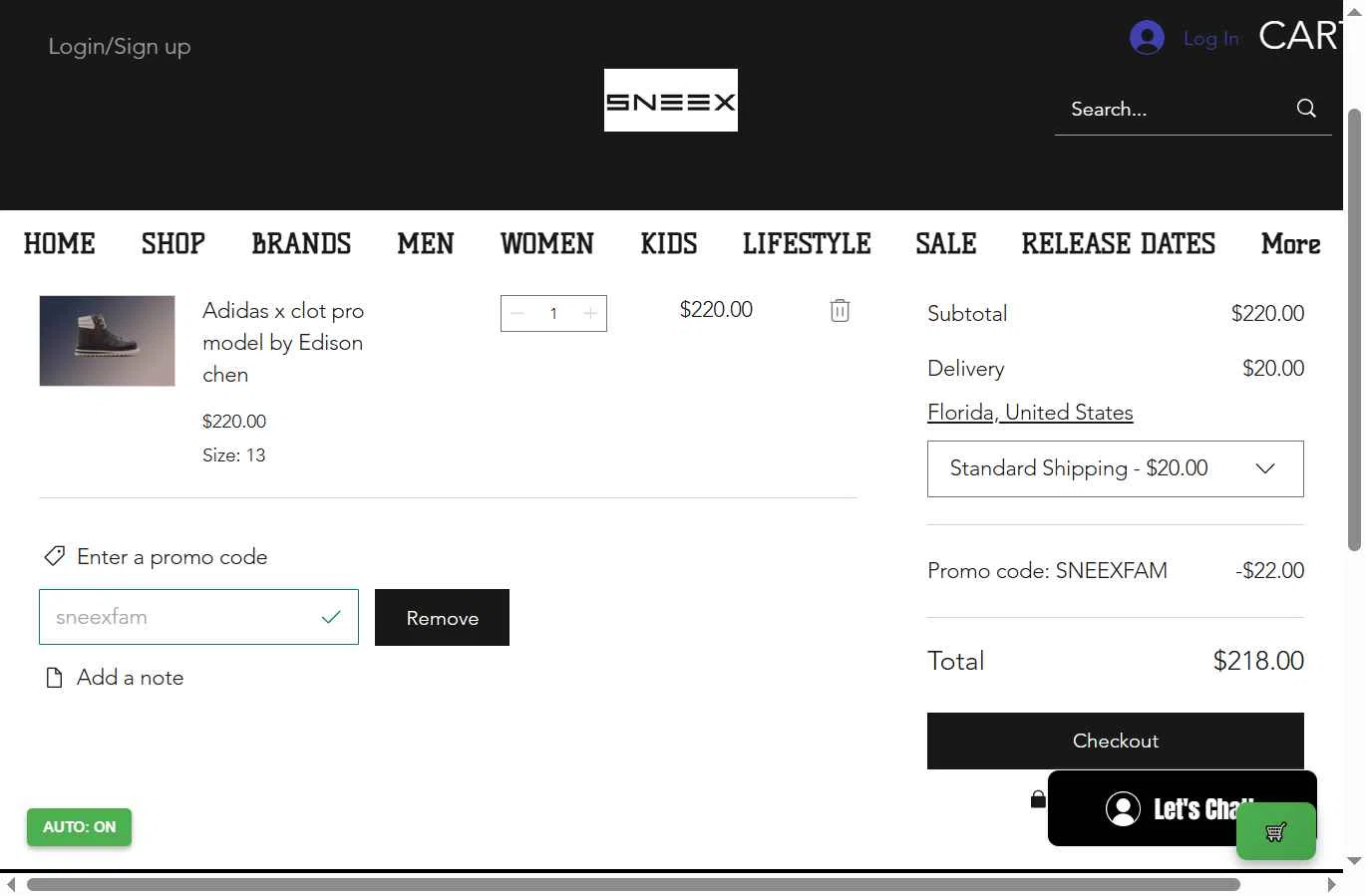The width and height of the screenshot is (1366, 896).
Task: Click the Total $218.00 amount
Action: 1258,661
